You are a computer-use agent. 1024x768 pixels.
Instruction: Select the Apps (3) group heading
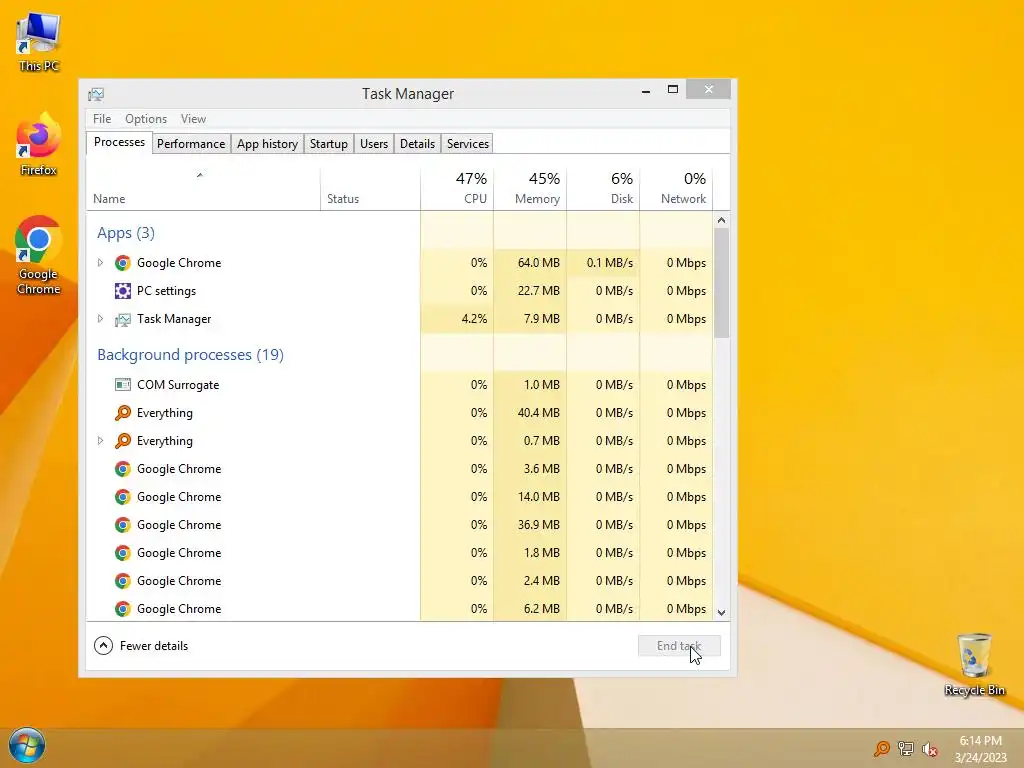coord(126,233)
